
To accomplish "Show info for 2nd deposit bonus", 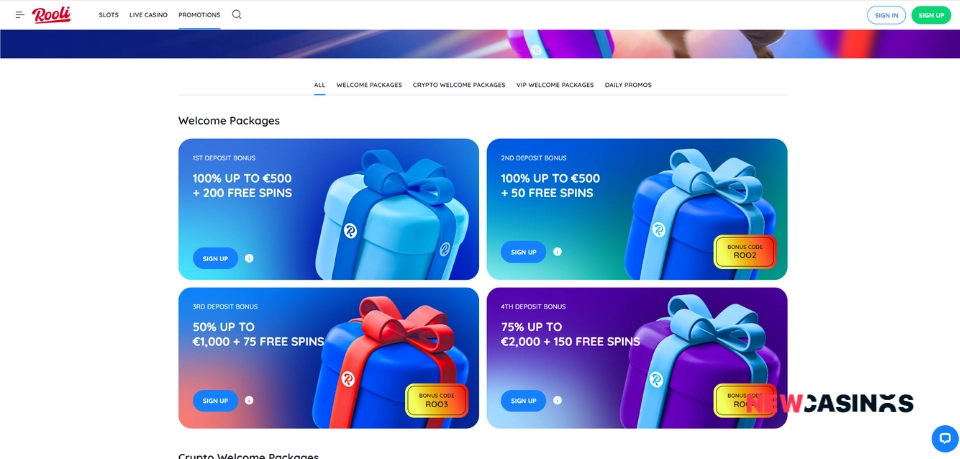I will click(557, 252).
